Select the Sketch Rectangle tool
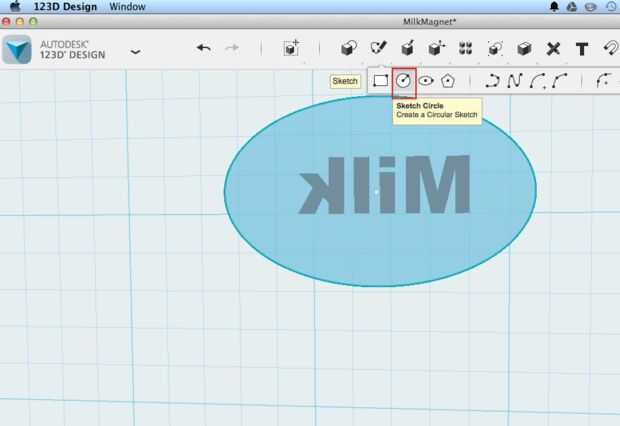 point(380,81)
